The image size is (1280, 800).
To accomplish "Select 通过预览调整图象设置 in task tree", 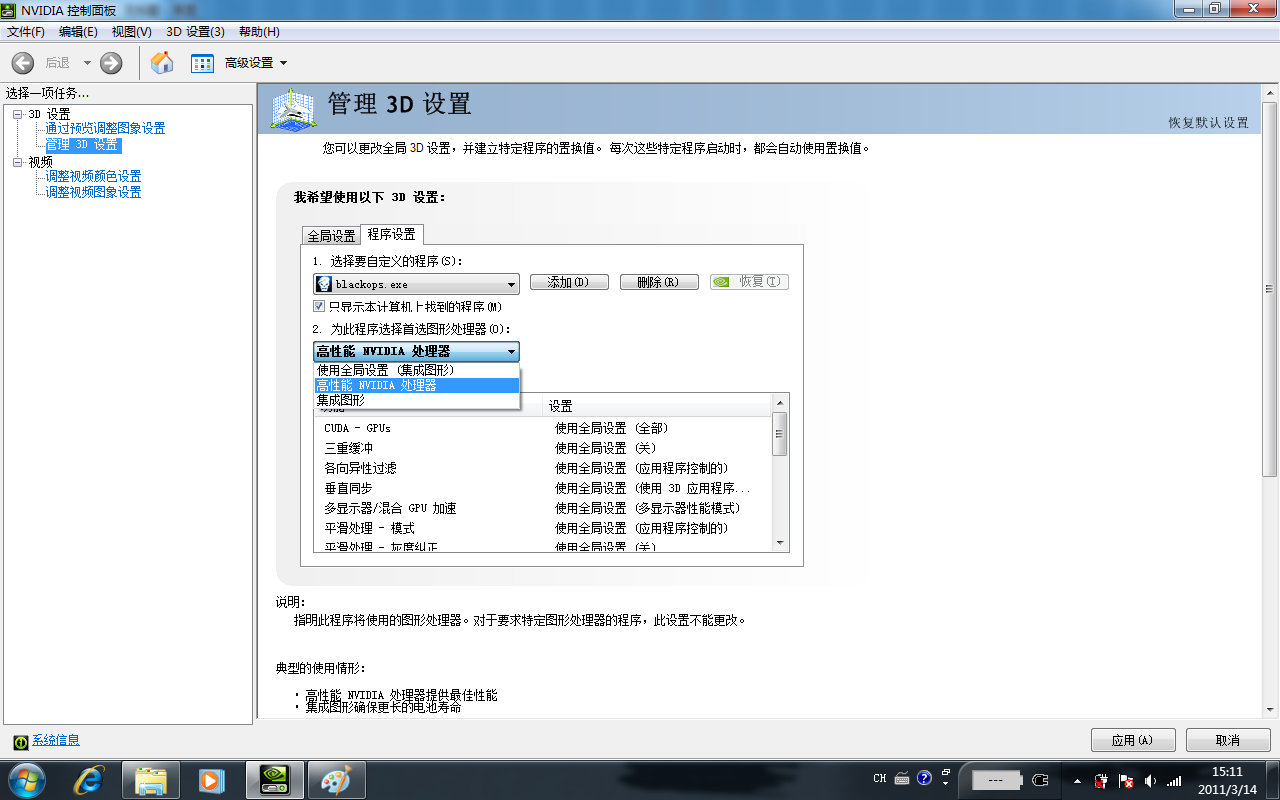I will point(105,129).
